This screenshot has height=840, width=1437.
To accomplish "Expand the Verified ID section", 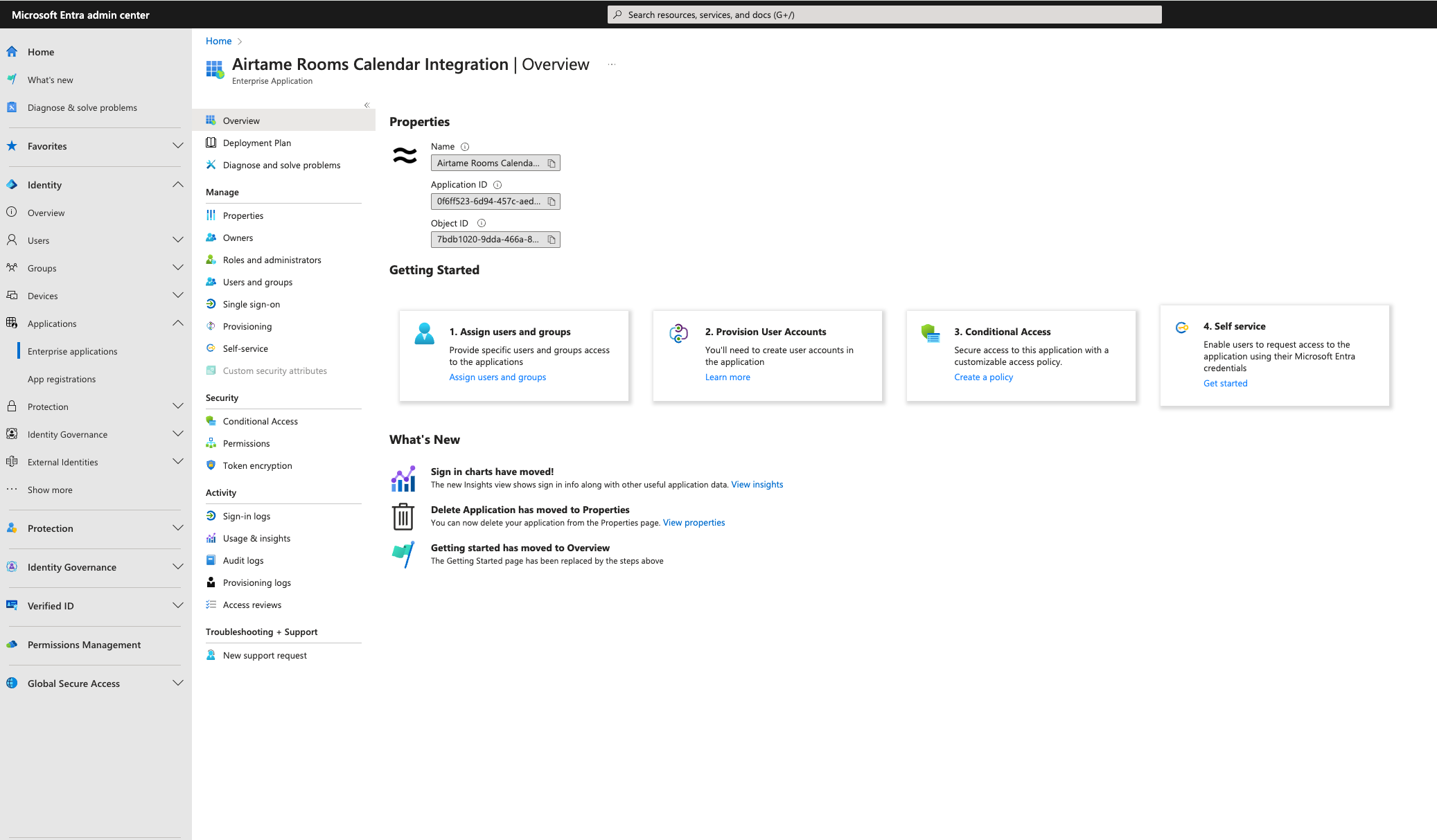I will 178,606.
